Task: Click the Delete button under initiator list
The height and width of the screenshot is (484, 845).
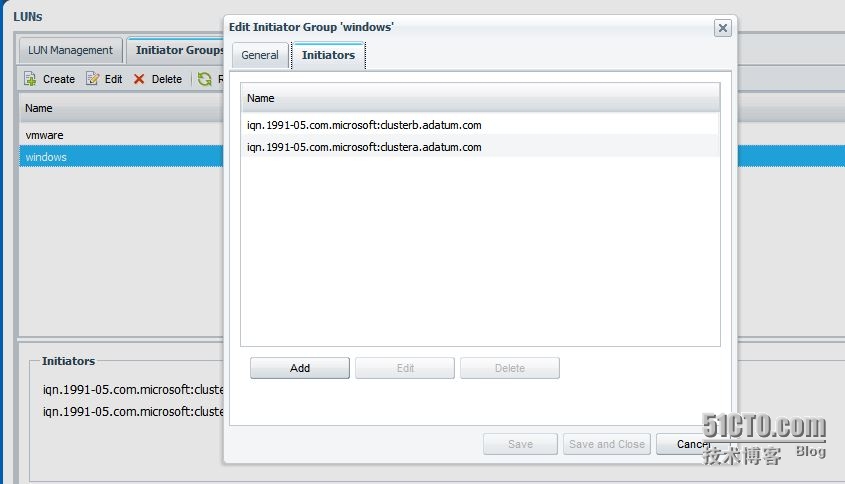Action: coord(510,368)
